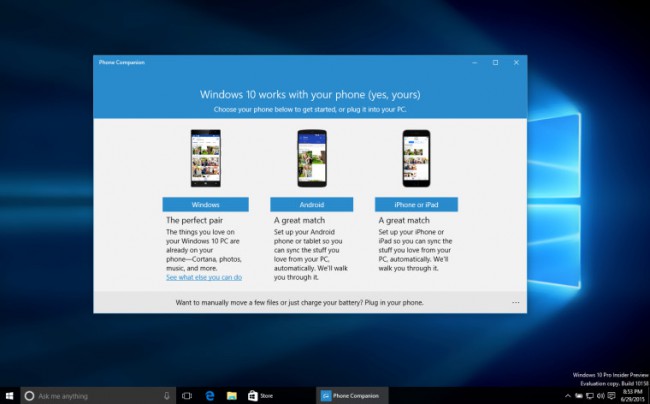
Task: Click 'A great match' under Android
Action: point(299,220)
